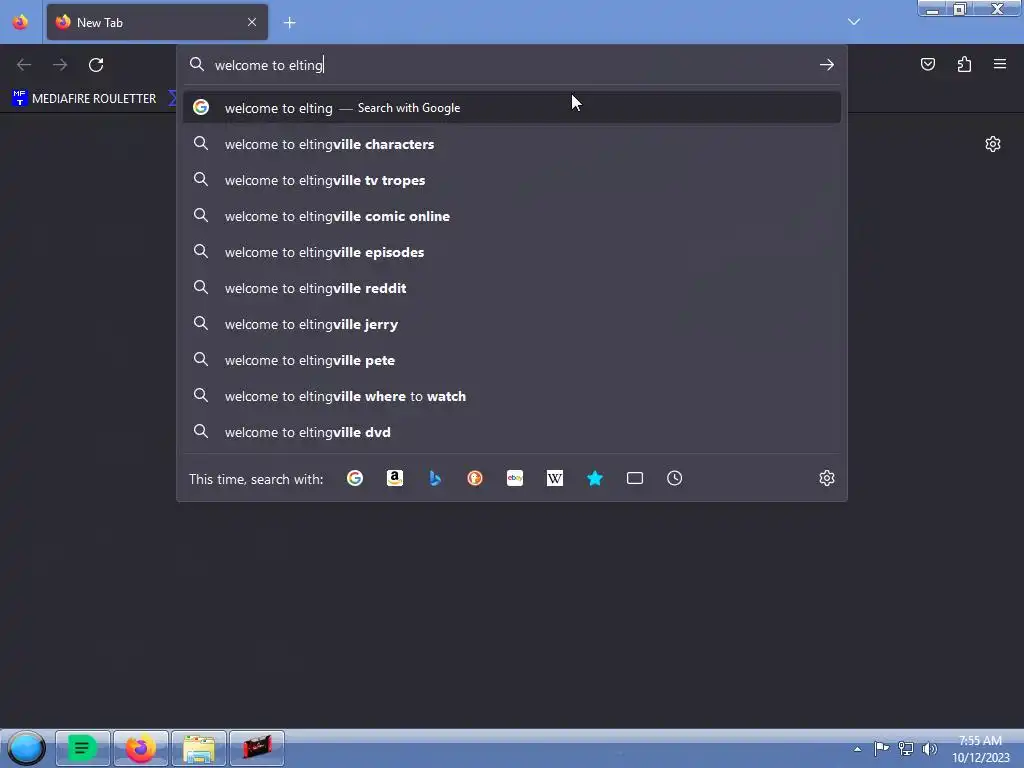Choose 'welcome to elting — Search with Google'
Screen dimensions: 1024x768
(x=512, y=108)
